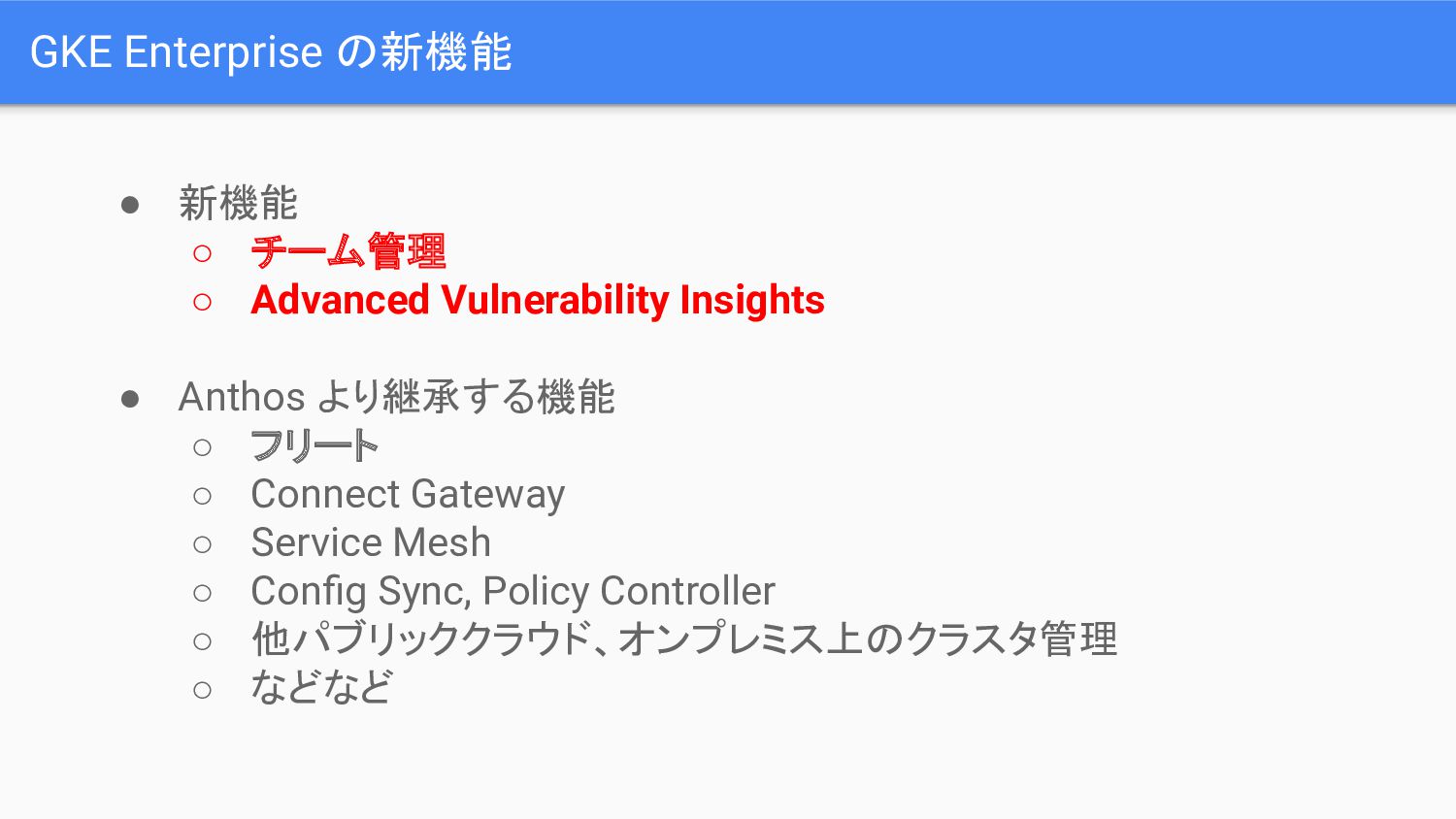This screenshot has width=1456, height=819.
Task: Click the filled bullet beside Anthos heading
Action: point(130,399)
